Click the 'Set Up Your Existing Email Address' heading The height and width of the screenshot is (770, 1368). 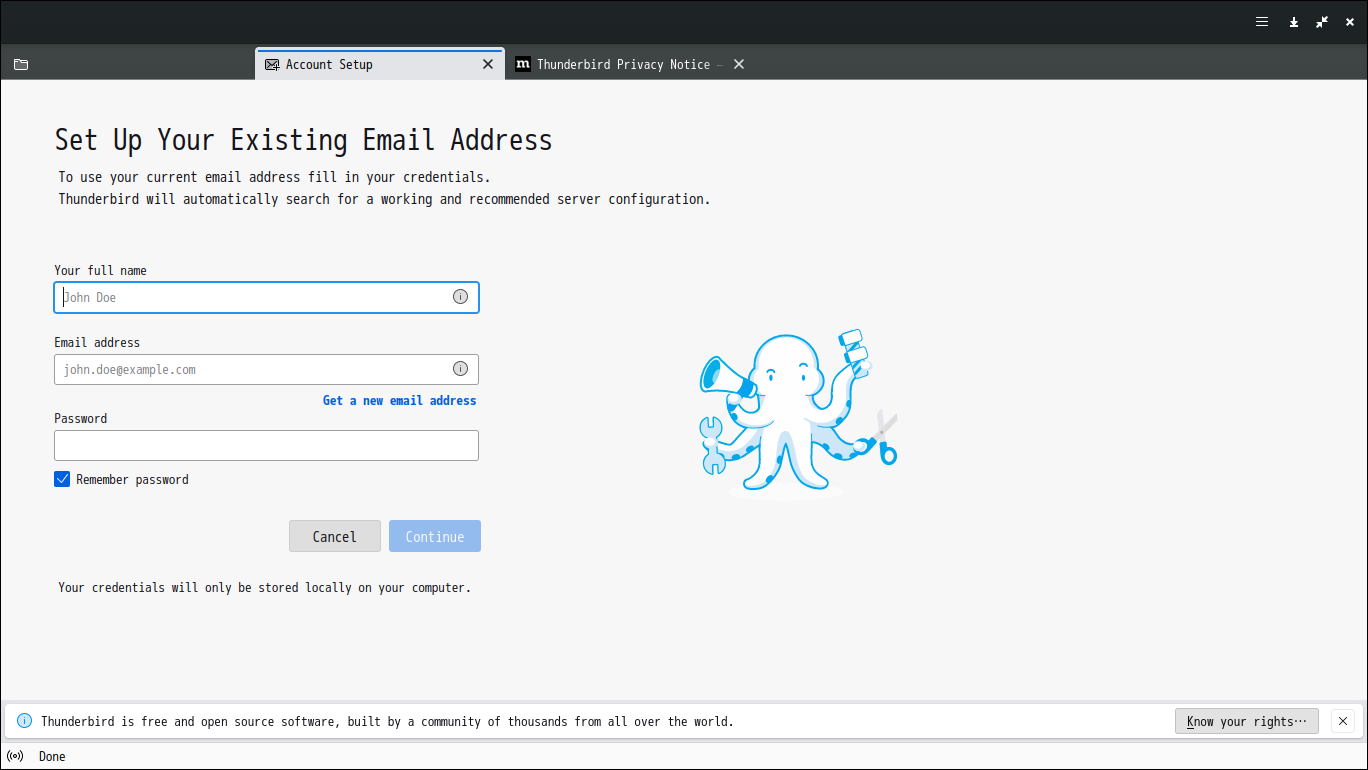click(303, 139)
